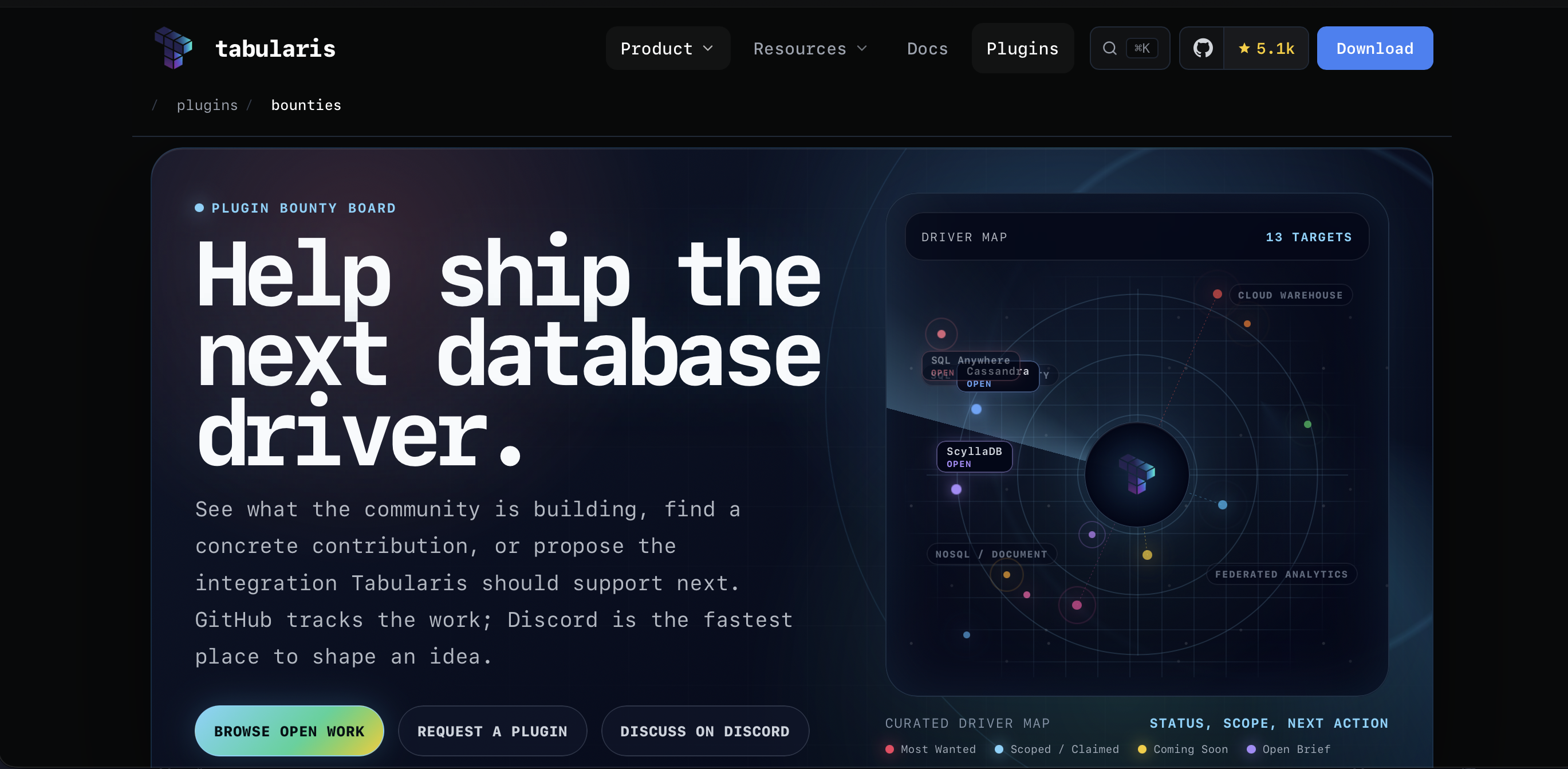
Task: Click Browse Open Work button
Action: pyautogui.click(x=289, y=731)
